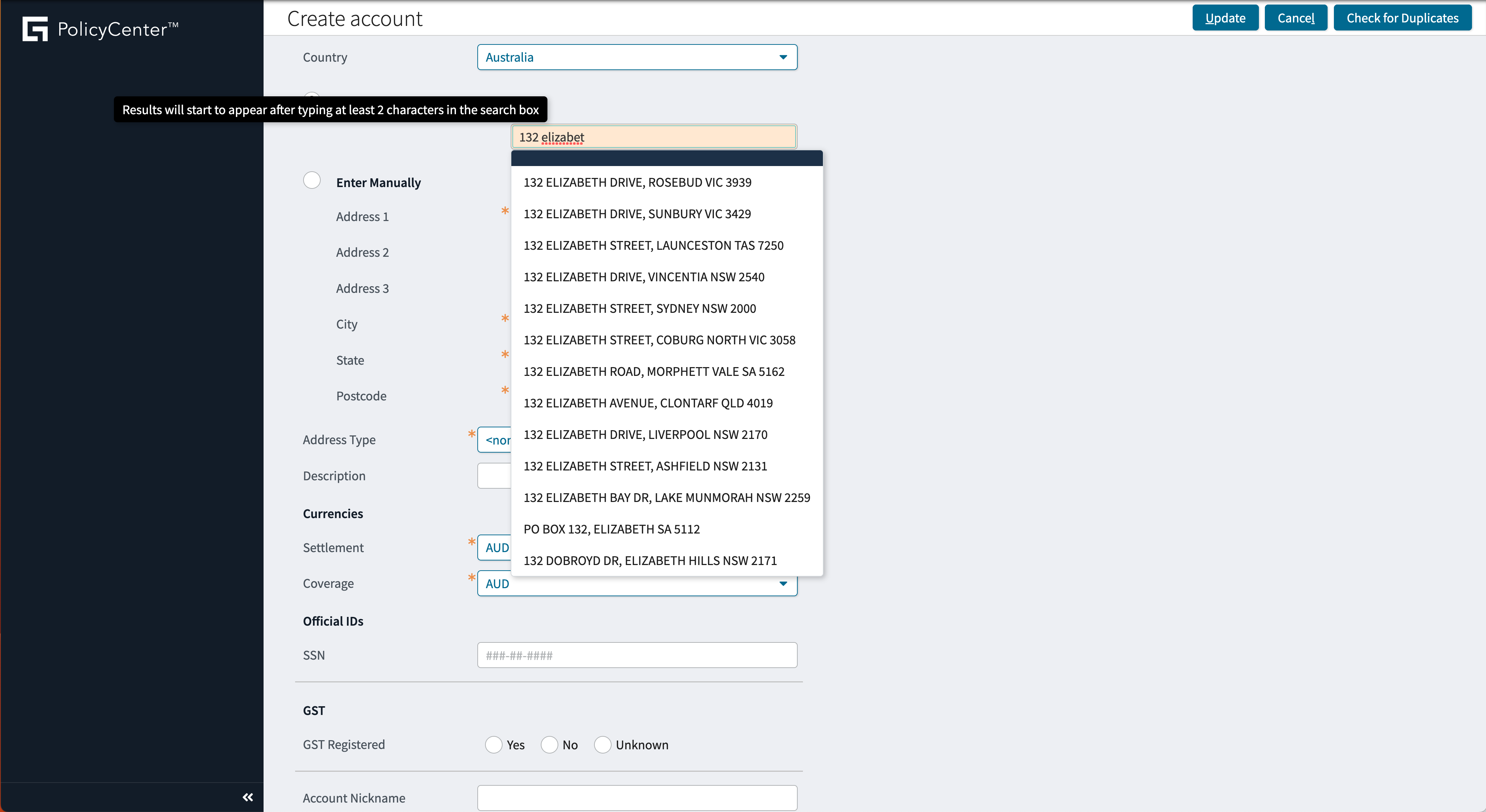This screenshot has width=1486, height=812.
Task: Click into the SSN field
Action: [637, 655]
